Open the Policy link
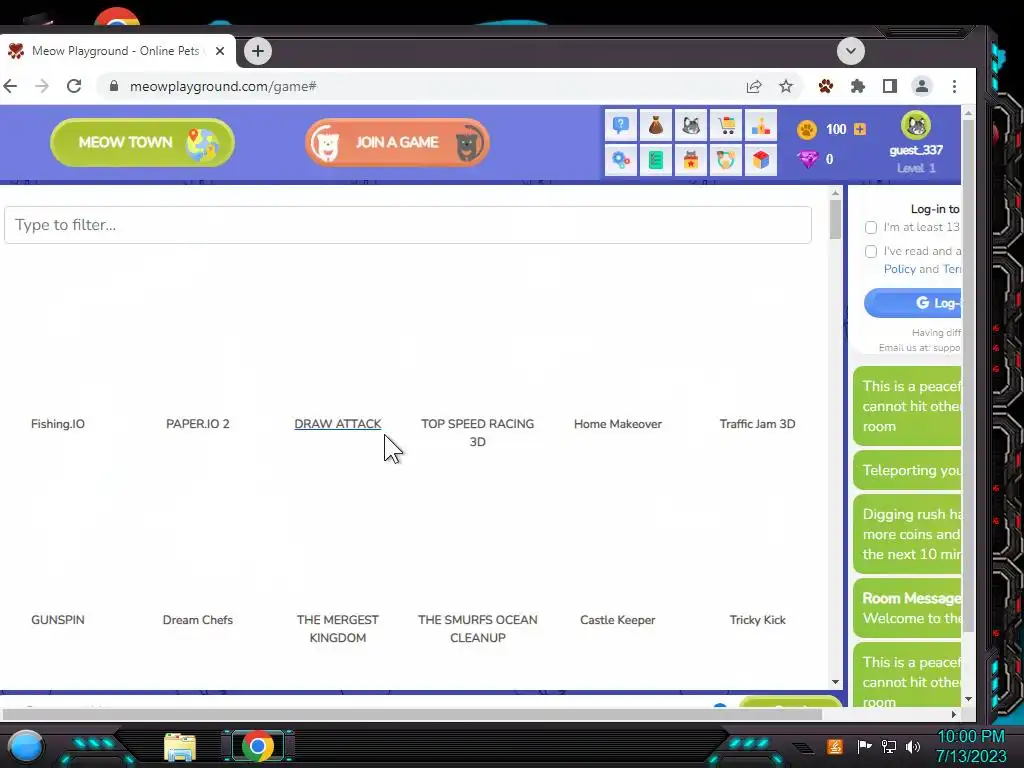 [899, 269]
